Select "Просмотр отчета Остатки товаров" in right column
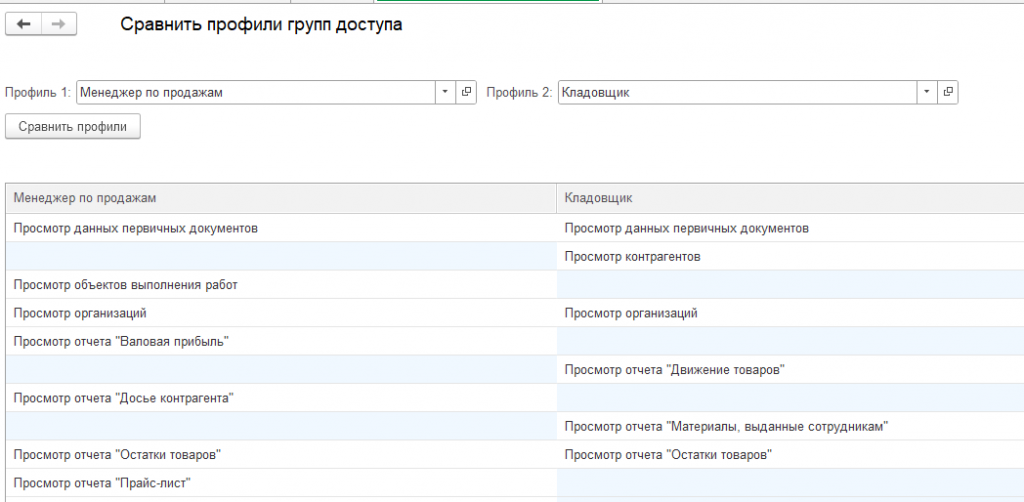Image resolution: width=1024 pixels, height=502 pixels. [668, 455]
